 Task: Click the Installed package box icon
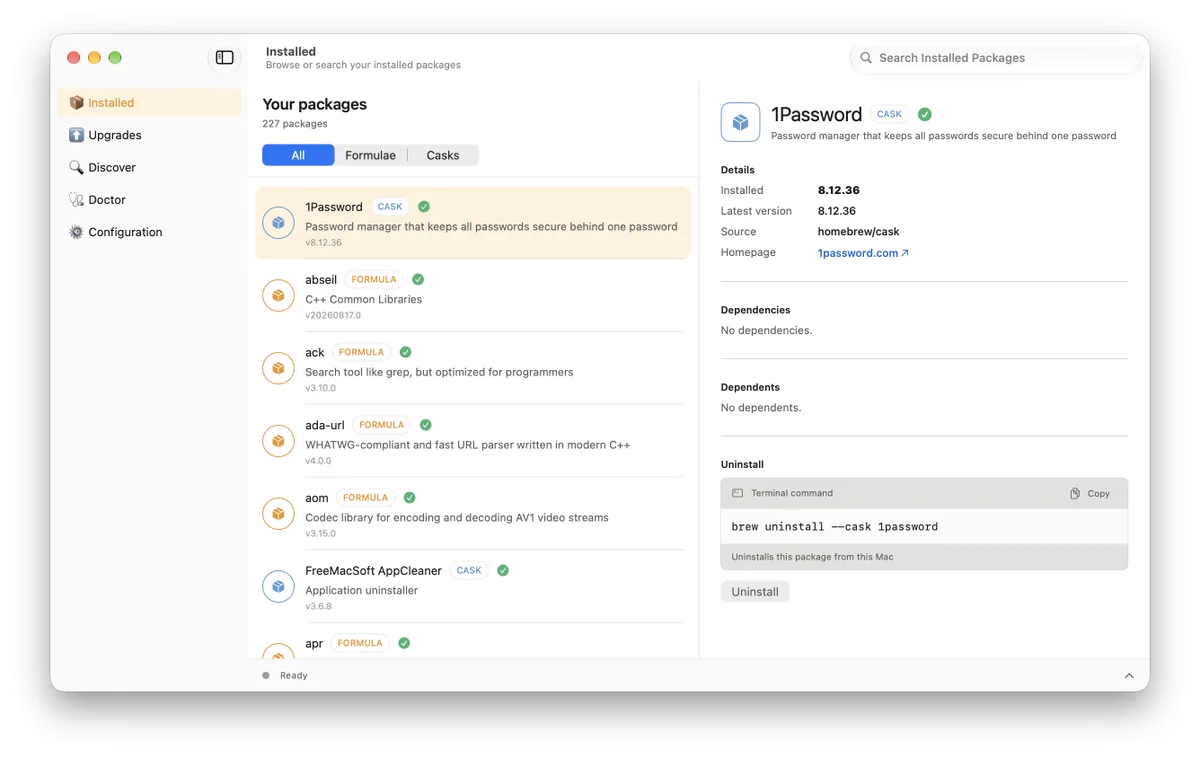click(x=77, y=103)
